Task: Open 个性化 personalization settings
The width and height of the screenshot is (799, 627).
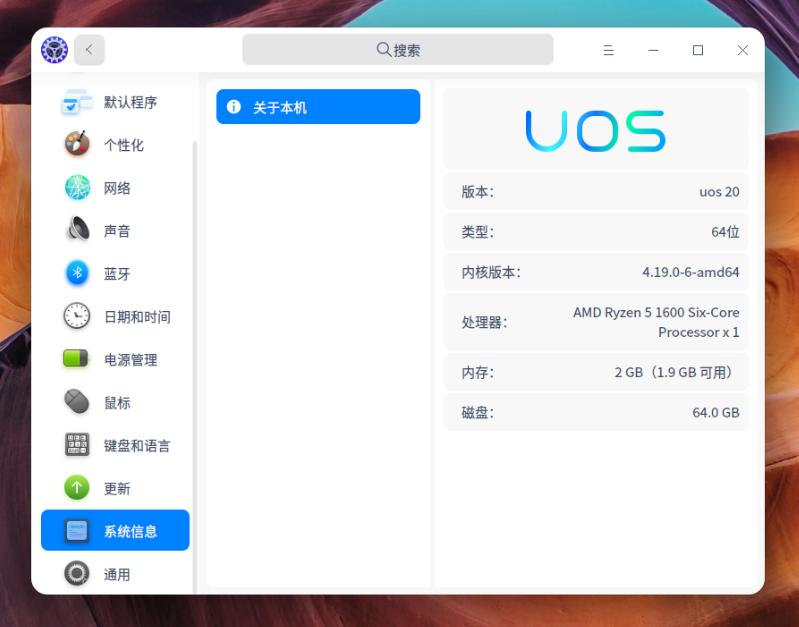Action: coord(115,145)
